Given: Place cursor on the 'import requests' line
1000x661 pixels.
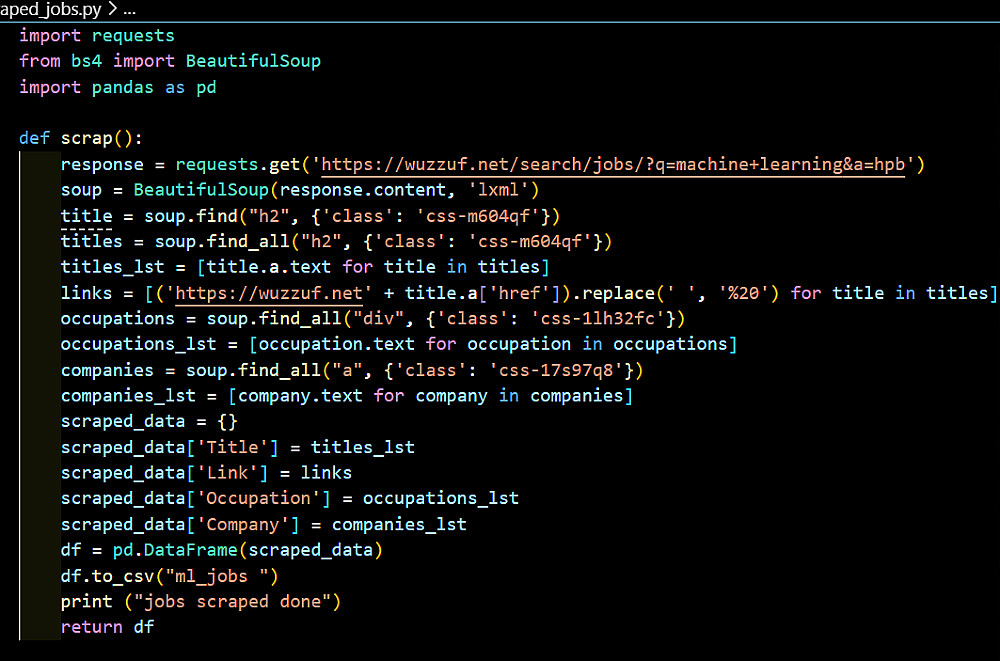Looking at the screenshot, I should click(96, 35).
